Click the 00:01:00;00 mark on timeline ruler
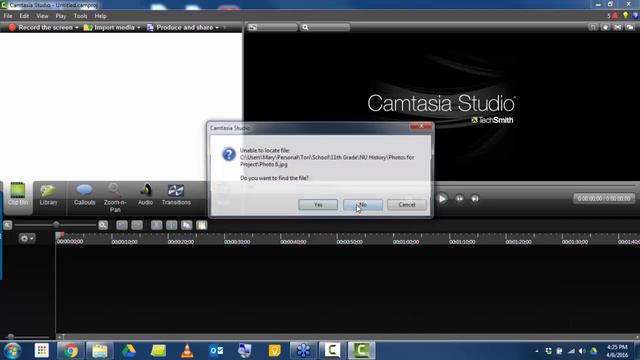The image size is (640, 360). 406,242
